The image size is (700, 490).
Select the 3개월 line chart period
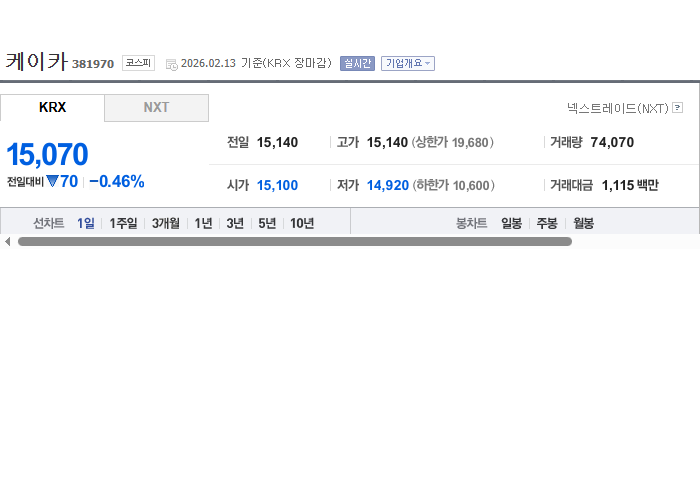point(166,223)
